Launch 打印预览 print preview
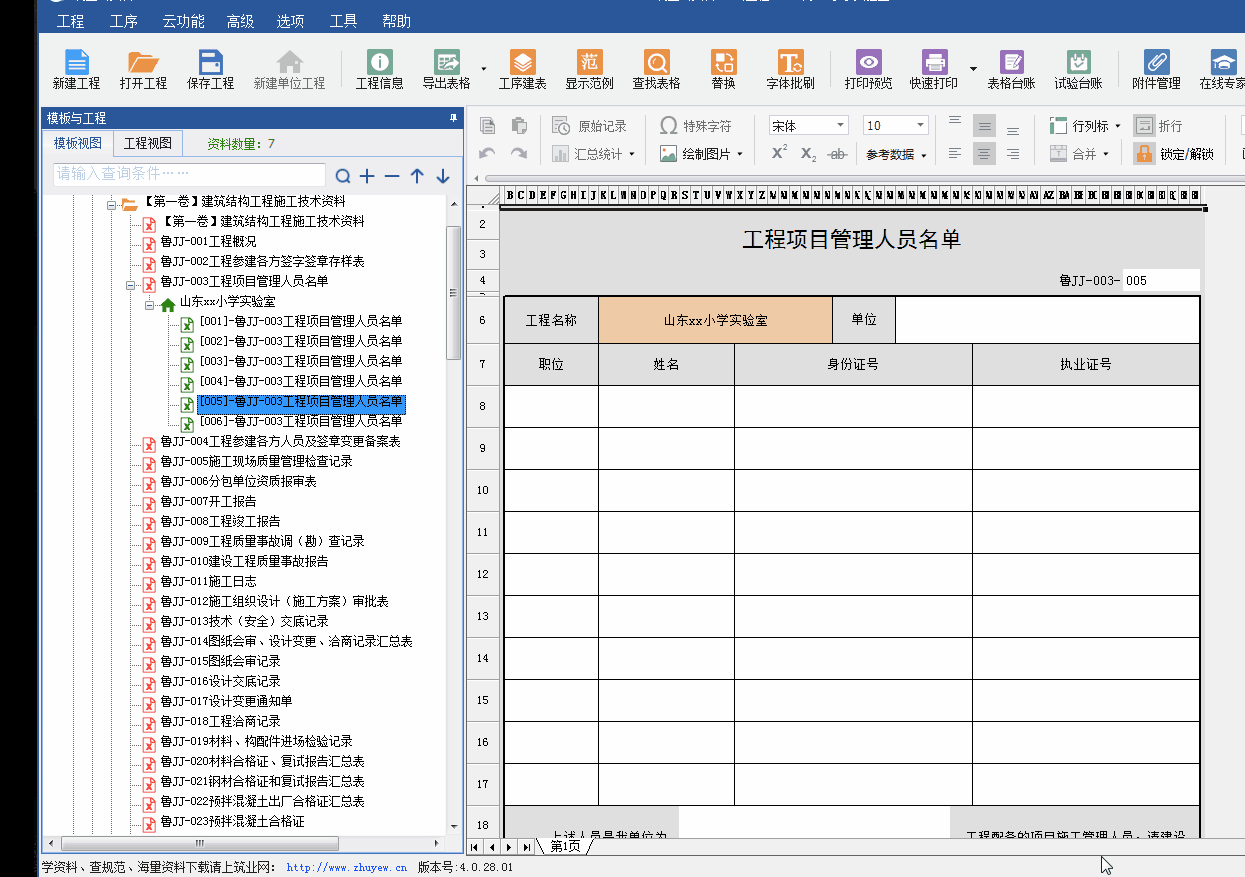 [x=867, y=68]
